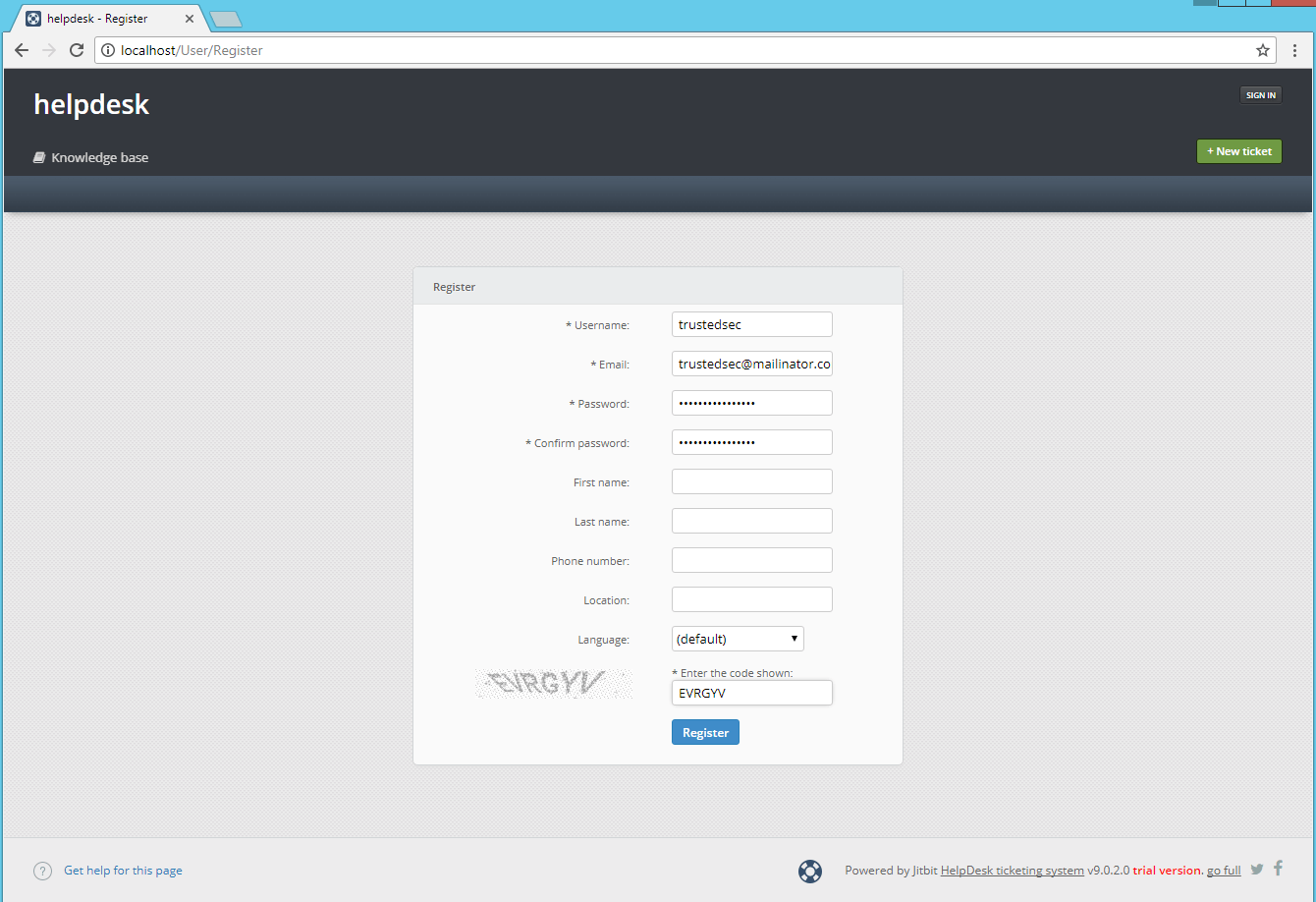Bookmark the page with the star icon

coord(1263,49)
